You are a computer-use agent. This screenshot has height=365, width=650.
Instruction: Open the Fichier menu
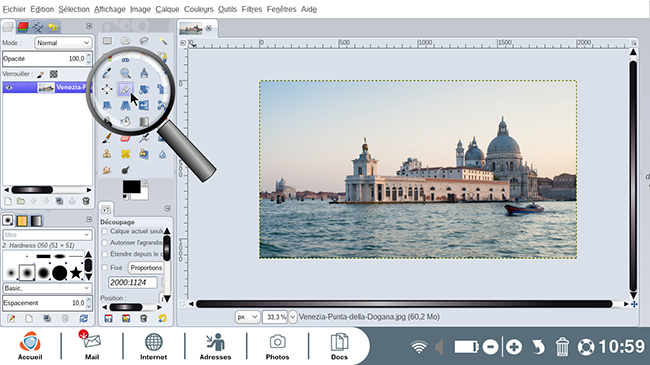(14, 9)
